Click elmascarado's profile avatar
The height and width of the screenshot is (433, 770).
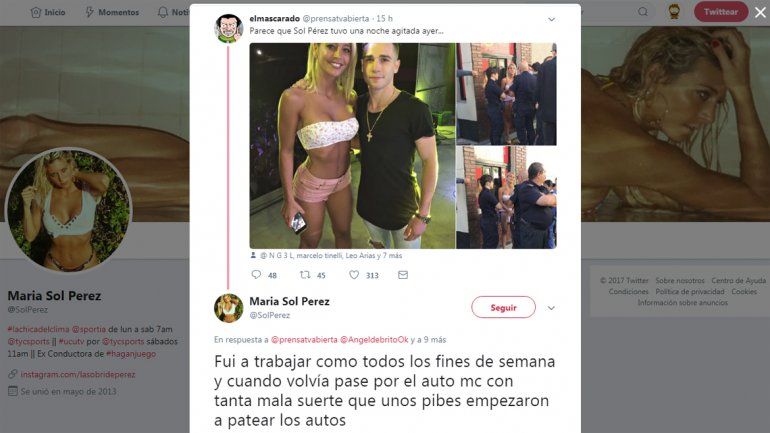point(228,28)
